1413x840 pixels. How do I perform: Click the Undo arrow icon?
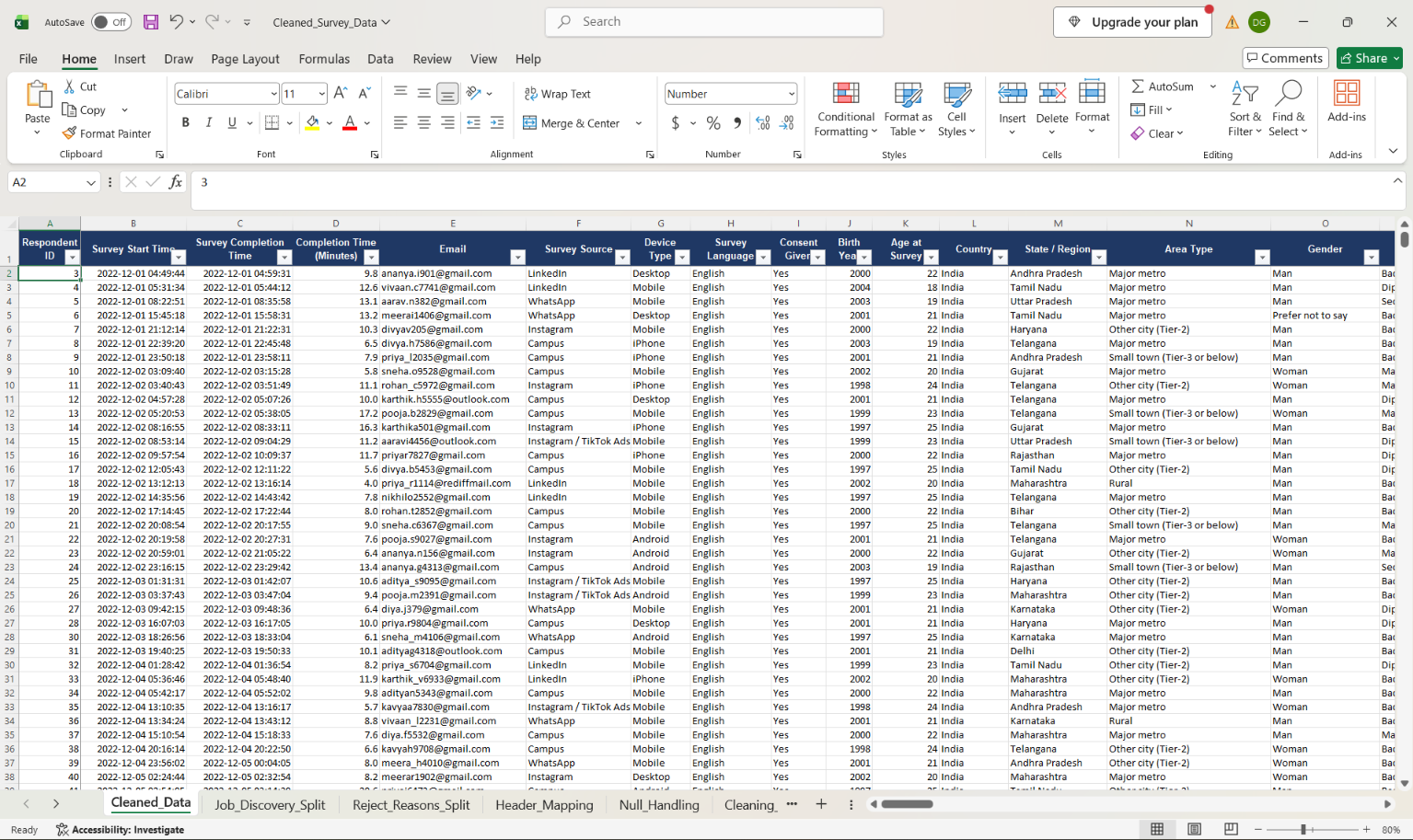(x=176, y=22)
